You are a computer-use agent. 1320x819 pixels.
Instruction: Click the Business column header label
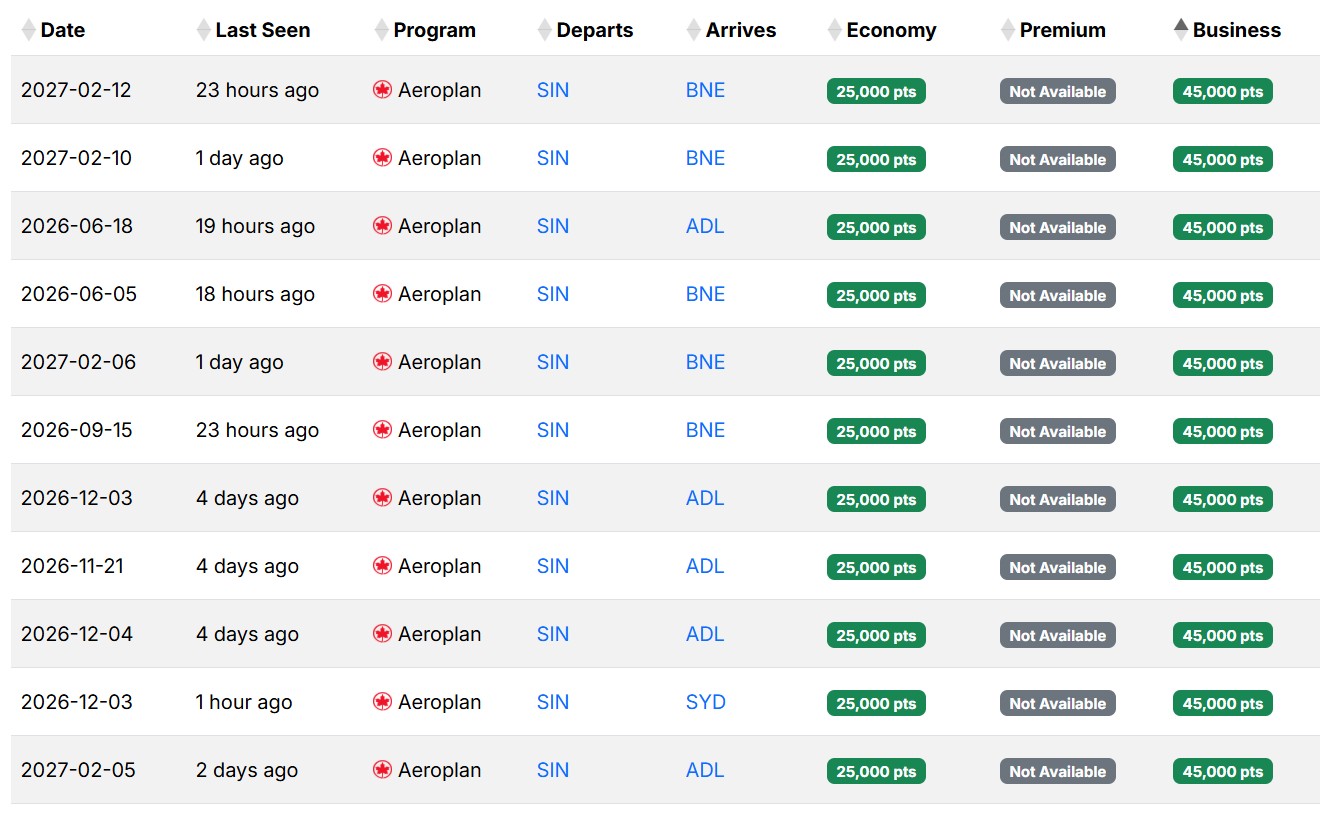coord(1236,30)
